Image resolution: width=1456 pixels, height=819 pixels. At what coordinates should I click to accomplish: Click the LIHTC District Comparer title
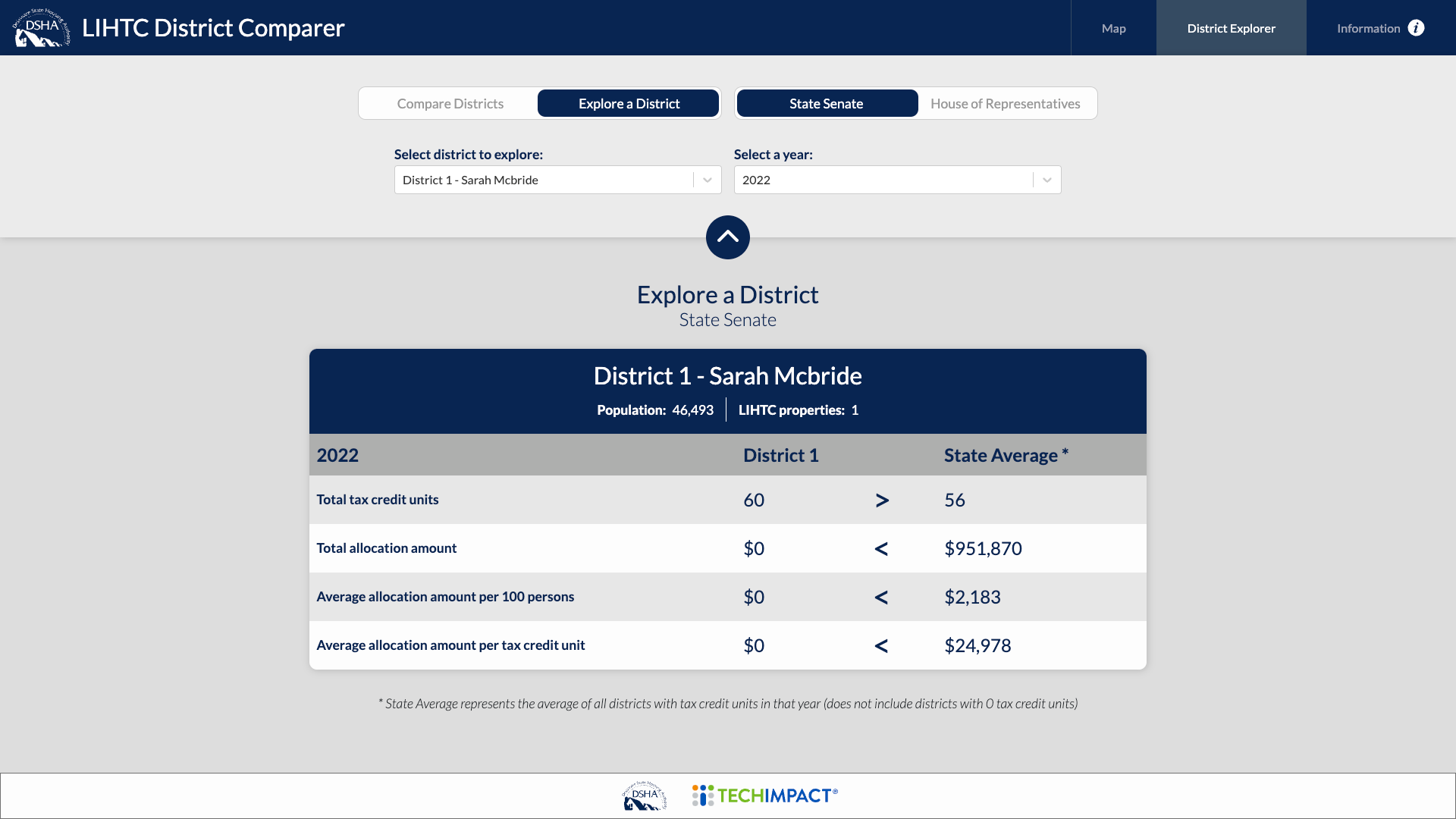213,28
